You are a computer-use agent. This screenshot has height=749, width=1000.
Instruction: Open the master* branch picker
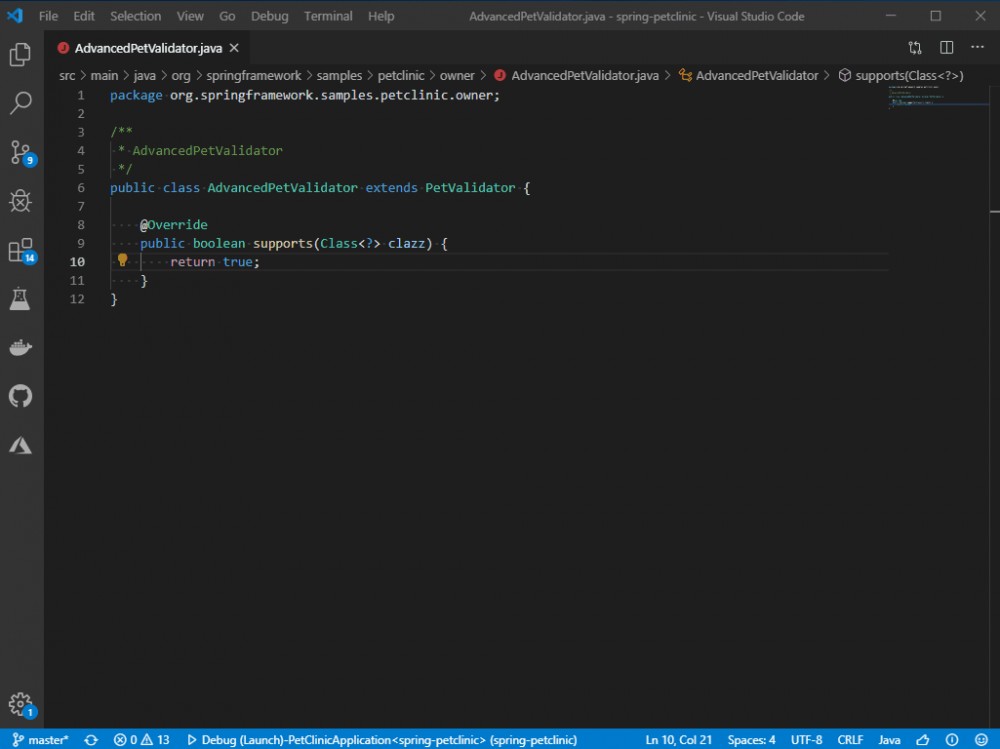[38, 739]
